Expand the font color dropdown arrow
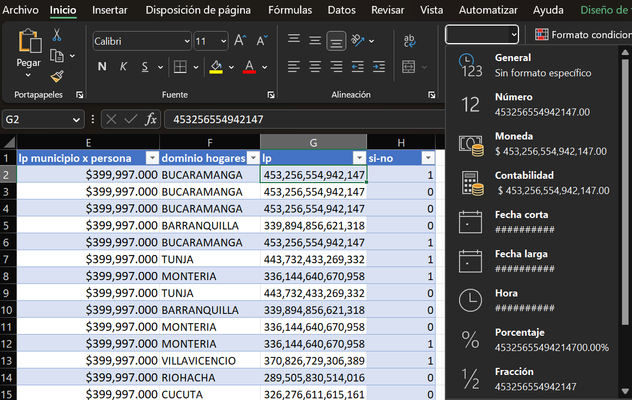 [x=265, y=67]
